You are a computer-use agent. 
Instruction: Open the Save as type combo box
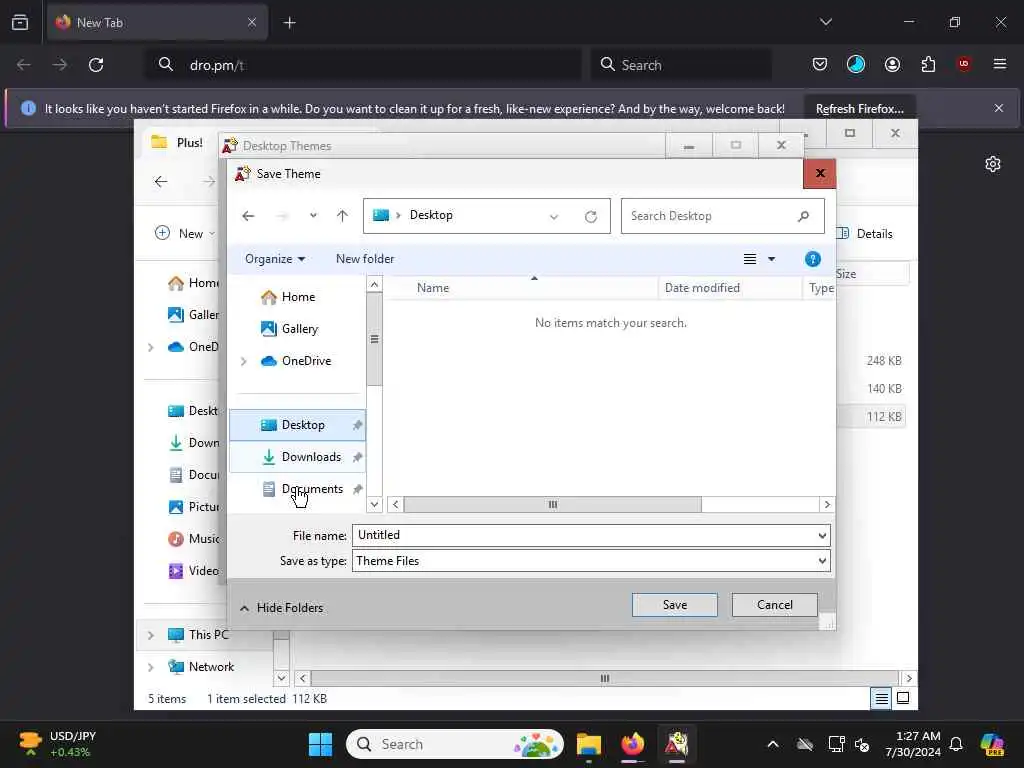coord(591,561)
